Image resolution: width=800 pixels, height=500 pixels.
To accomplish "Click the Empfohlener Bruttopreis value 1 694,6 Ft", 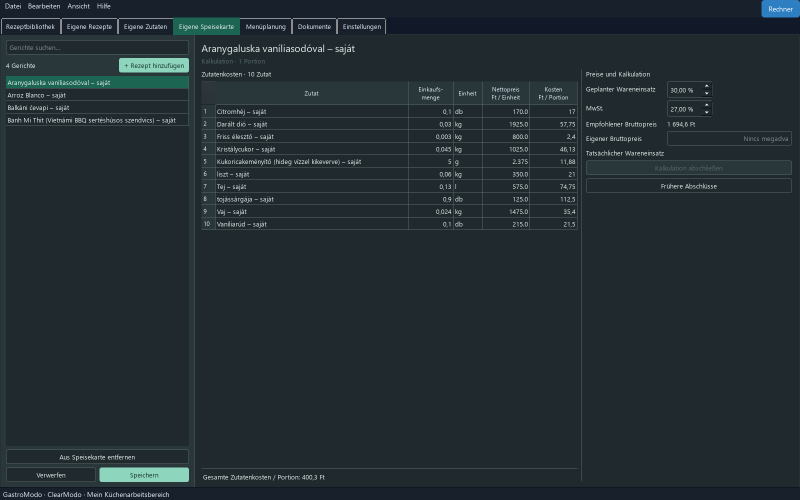I will (x=681, y=124).
